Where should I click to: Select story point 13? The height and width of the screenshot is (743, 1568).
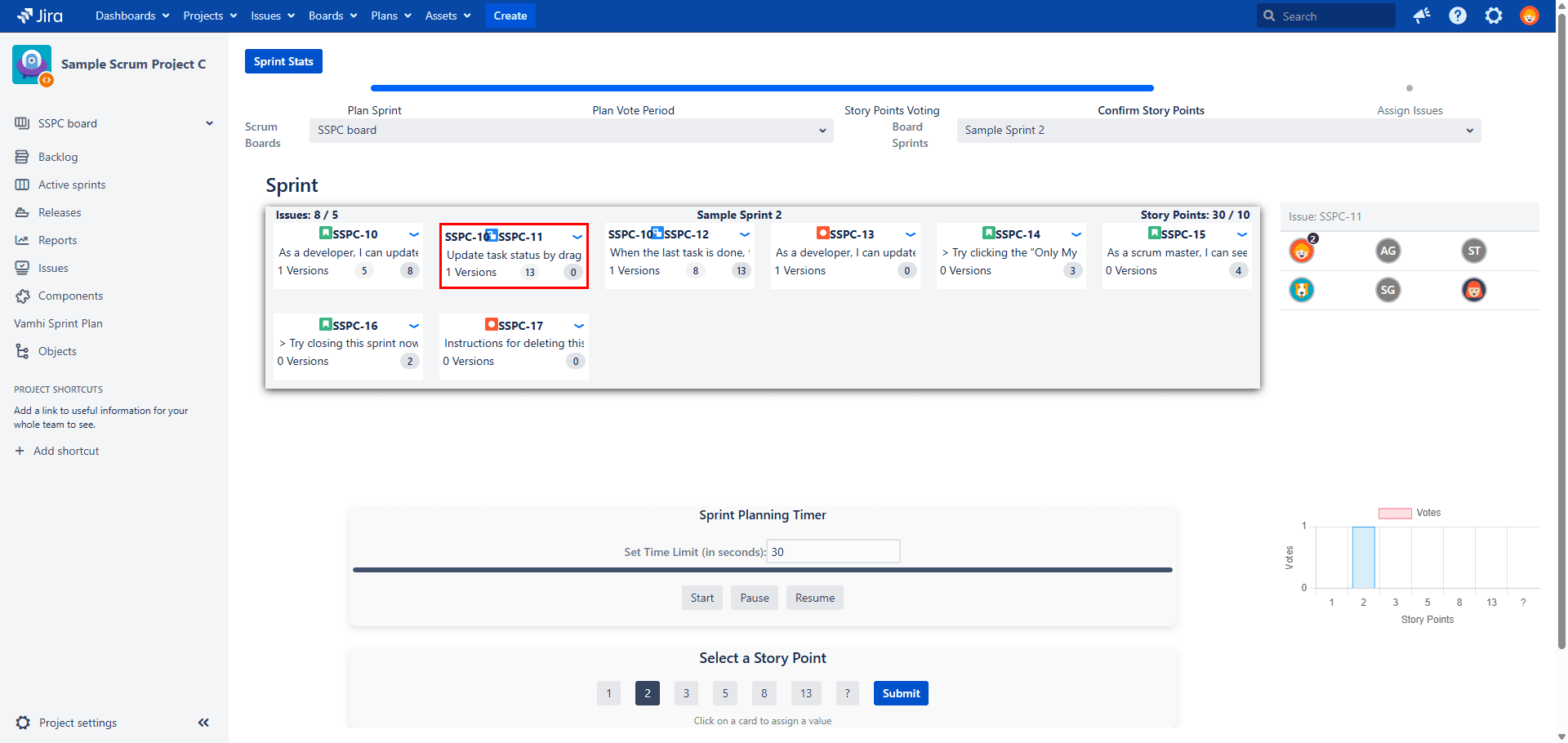[x=805, y=693]
